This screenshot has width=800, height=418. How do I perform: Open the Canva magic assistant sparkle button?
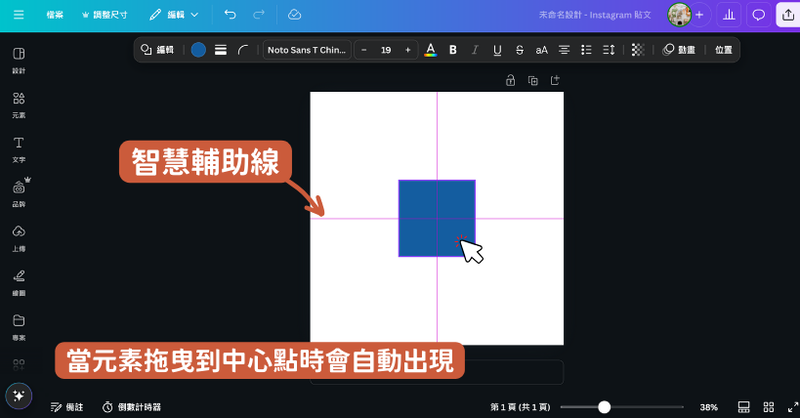[x=18, y=395]
